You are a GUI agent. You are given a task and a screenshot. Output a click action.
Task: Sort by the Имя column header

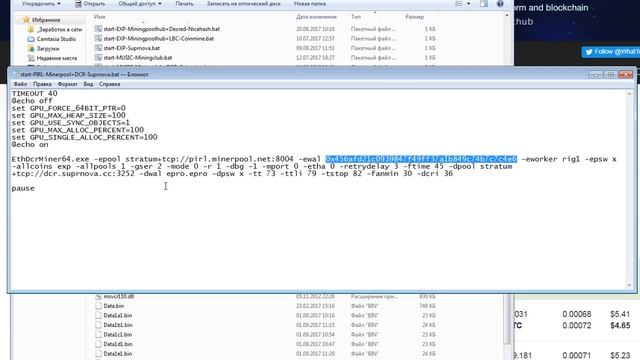[x=100, y=17]
